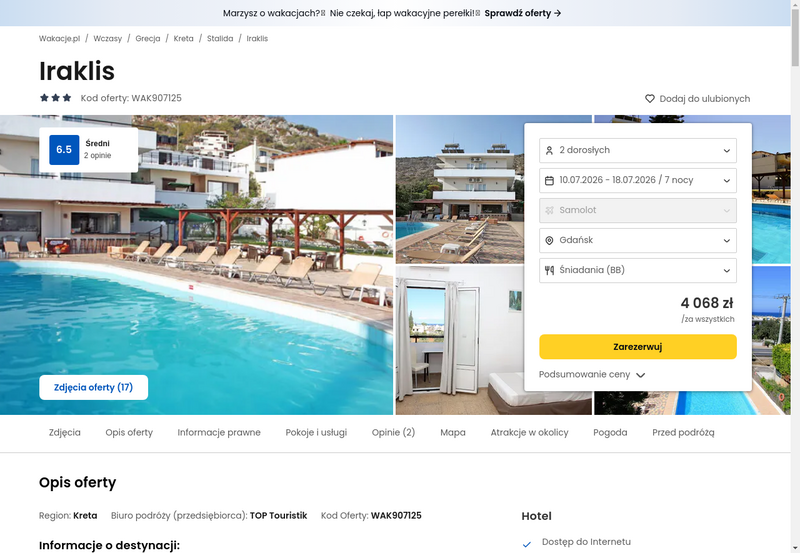
Task: Open the Śniadania (BB) meal dropdown
Action: pyautogui.click(x=638, y=270)
